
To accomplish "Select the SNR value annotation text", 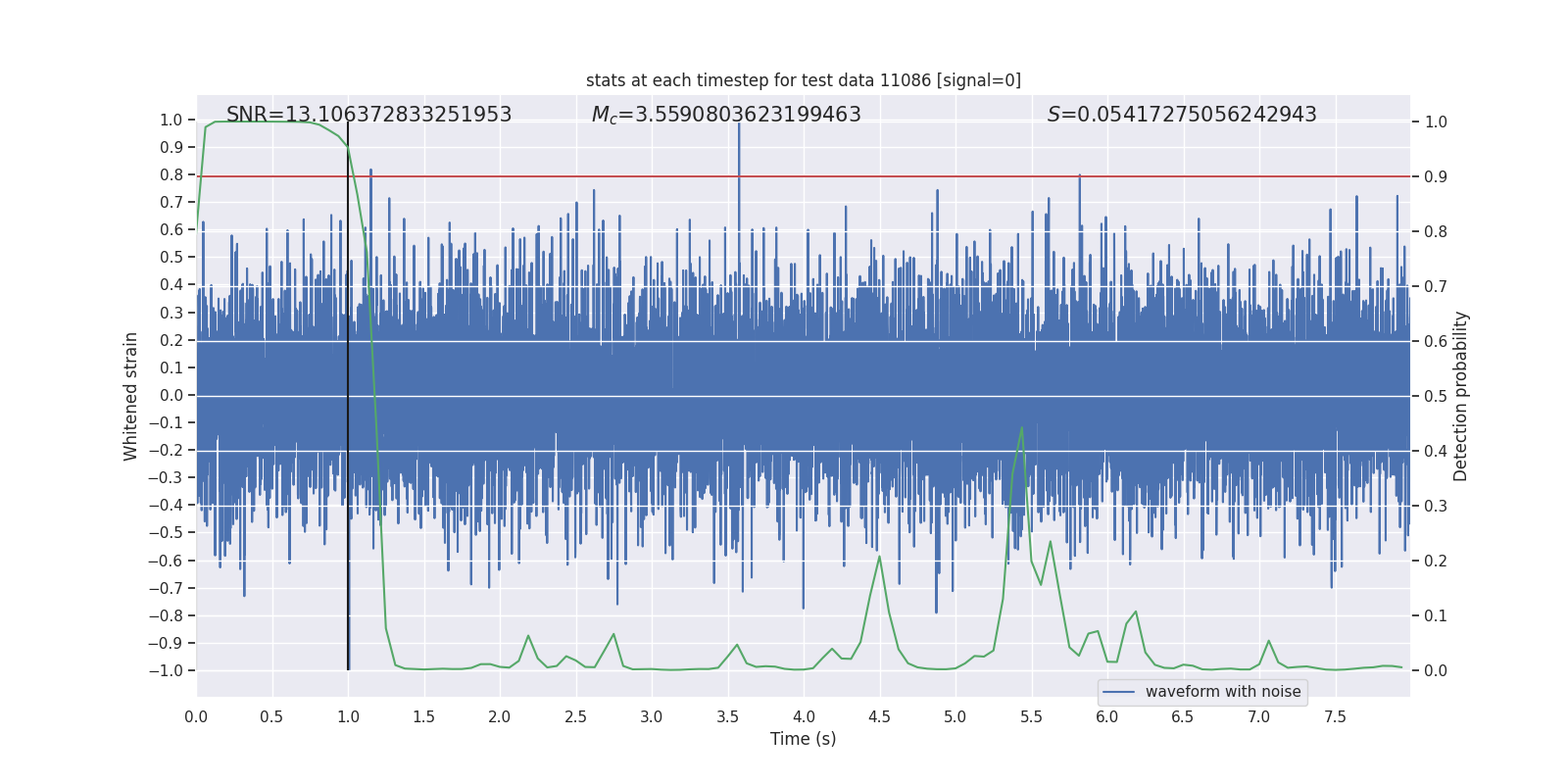I will (368, 115).
